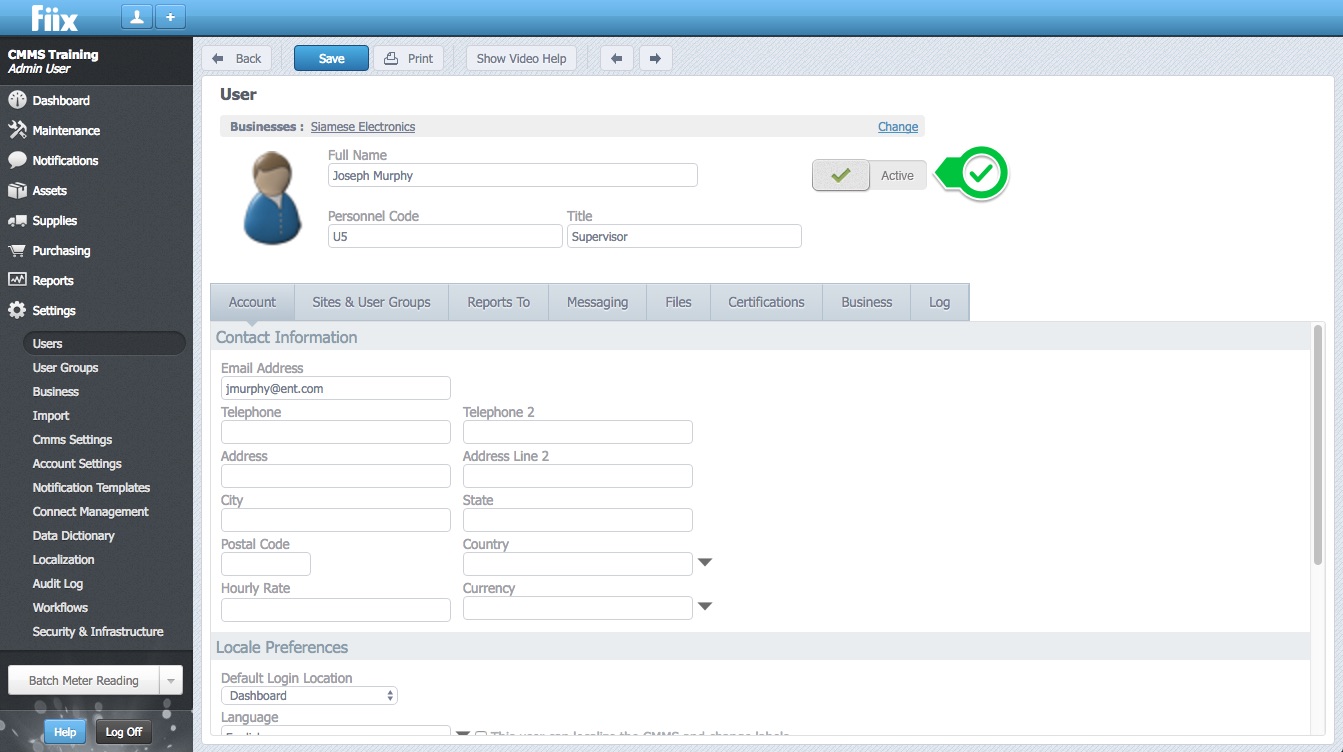Image resolution: width=1343 pixels, height=752 pixels.
Task: Open Security & Infrastructure
Action: 97,631
